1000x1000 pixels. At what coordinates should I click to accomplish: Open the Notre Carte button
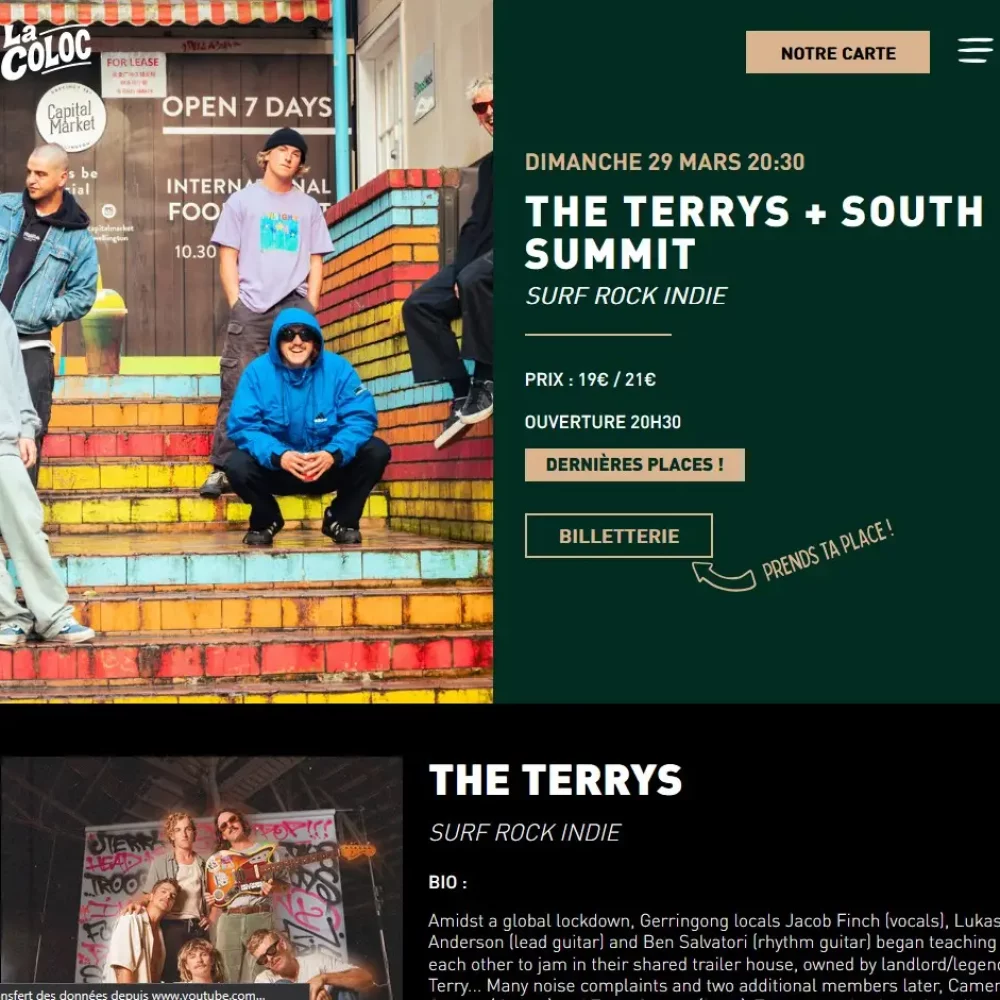837,52
